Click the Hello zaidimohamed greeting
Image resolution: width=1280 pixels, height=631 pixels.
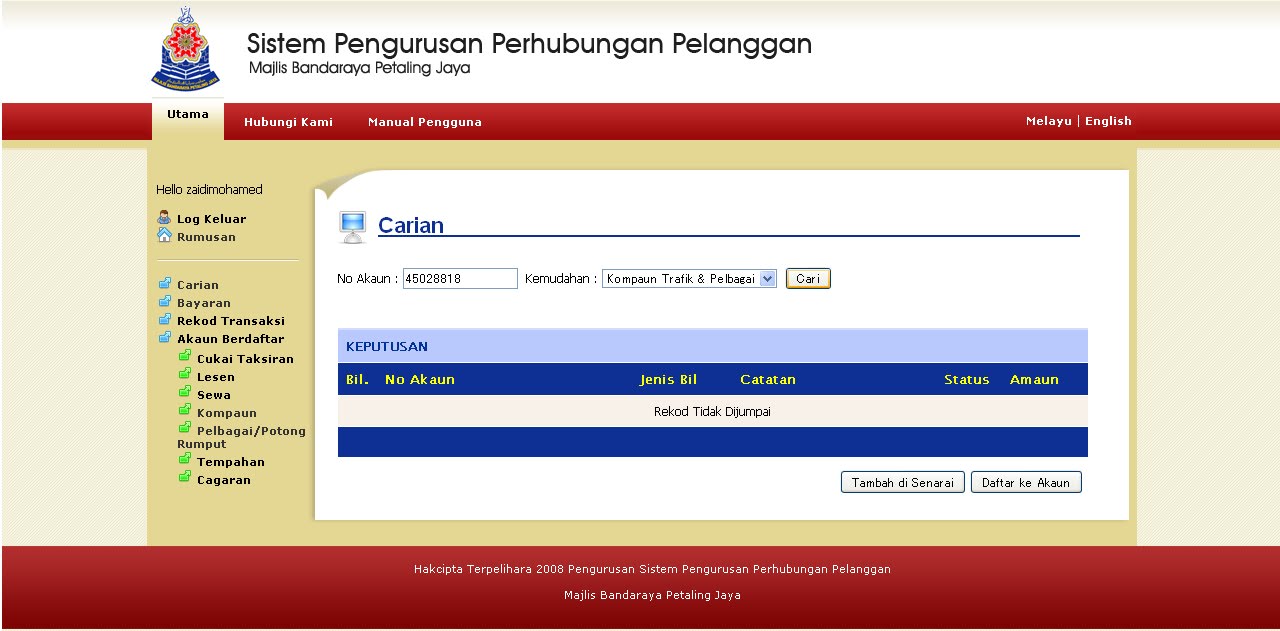[x=209, y=190]
